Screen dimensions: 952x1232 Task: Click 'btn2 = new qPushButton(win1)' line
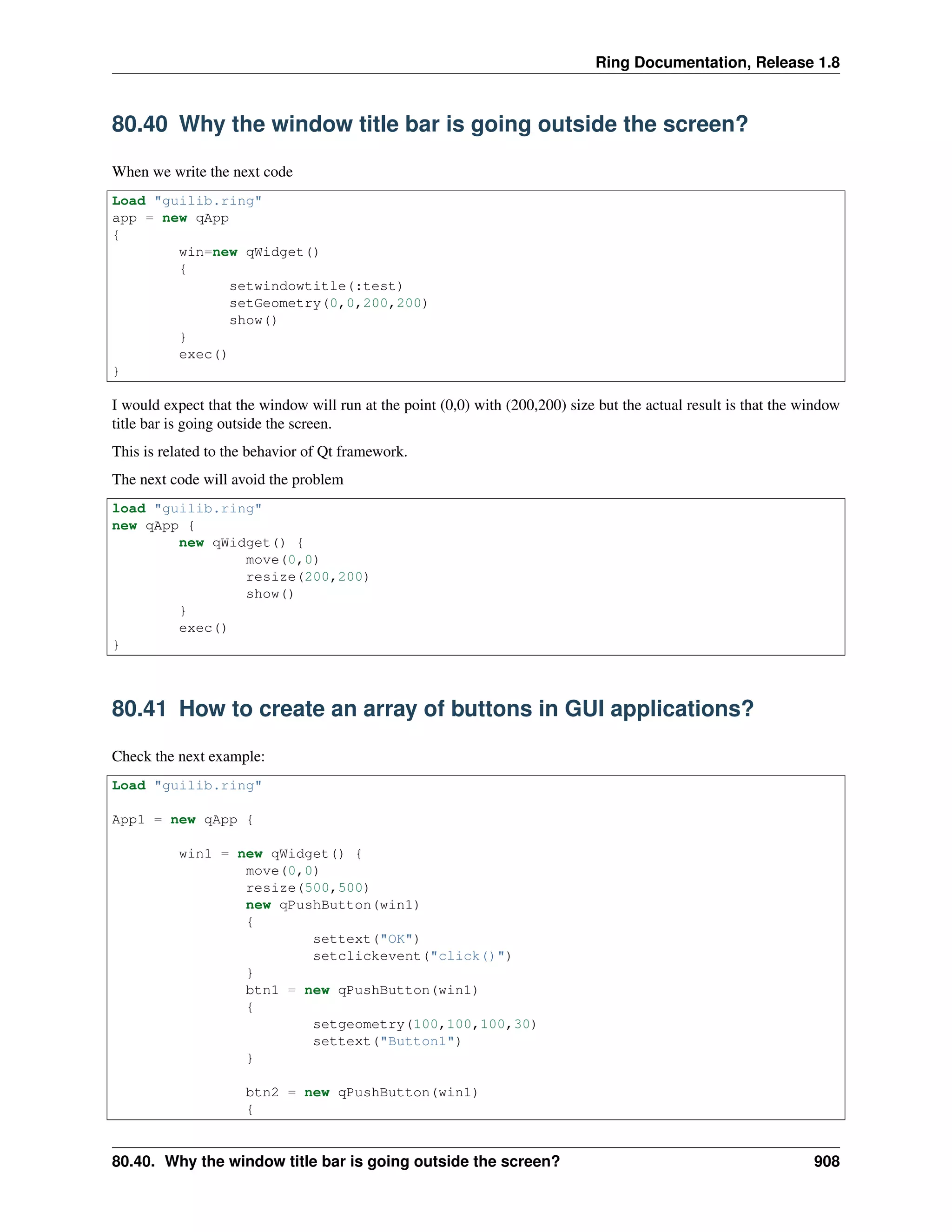pyautogui.click(x=362, y=1092)
